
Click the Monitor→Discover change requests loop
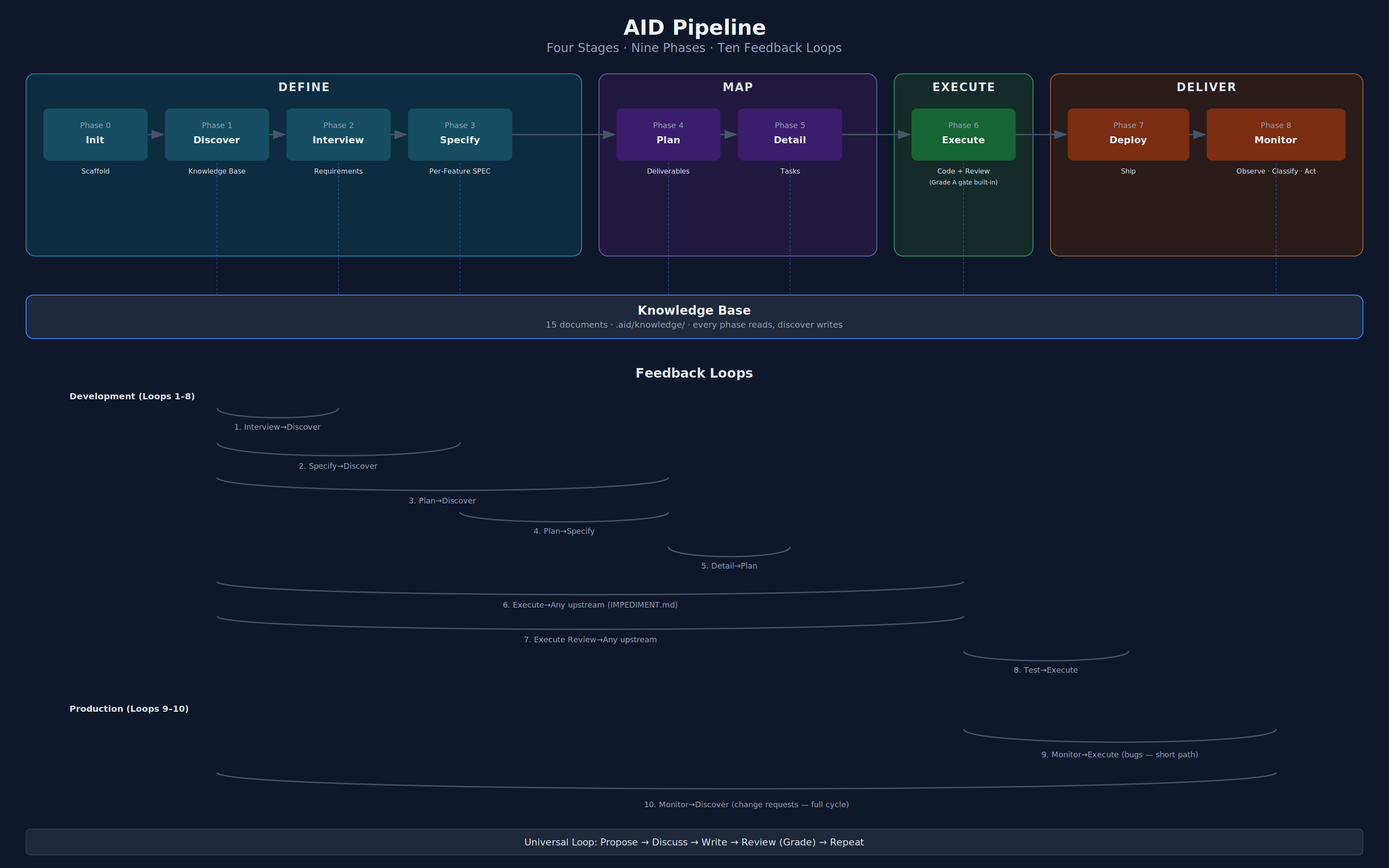tap(746, 804)
